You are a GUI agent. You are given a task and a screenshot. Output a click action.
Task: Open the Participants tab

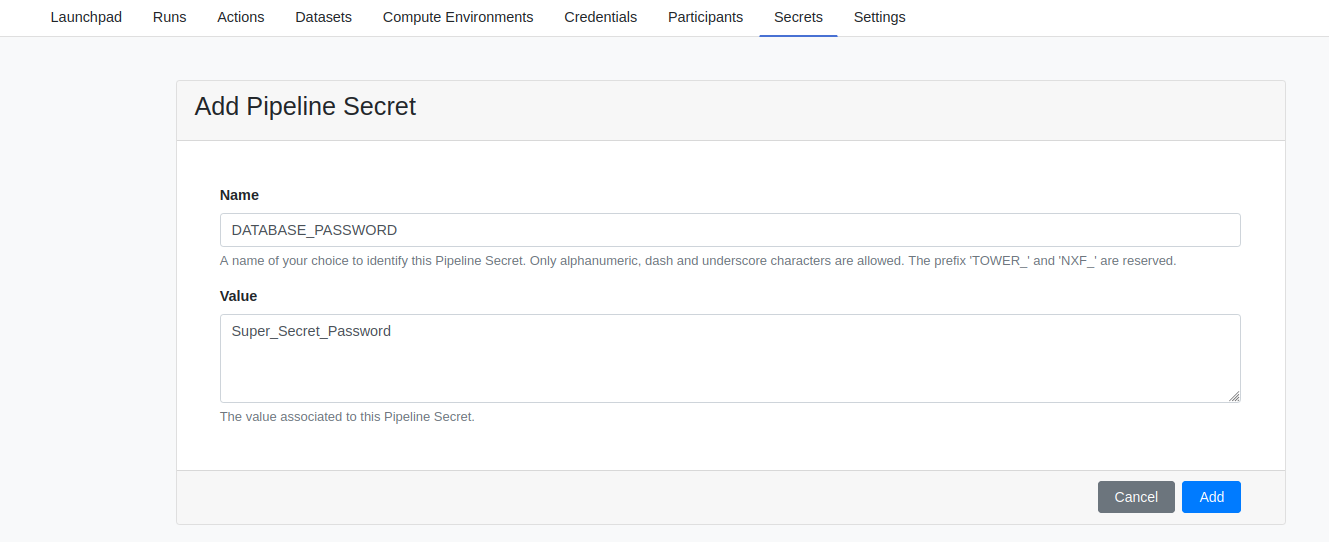(706, 17)
